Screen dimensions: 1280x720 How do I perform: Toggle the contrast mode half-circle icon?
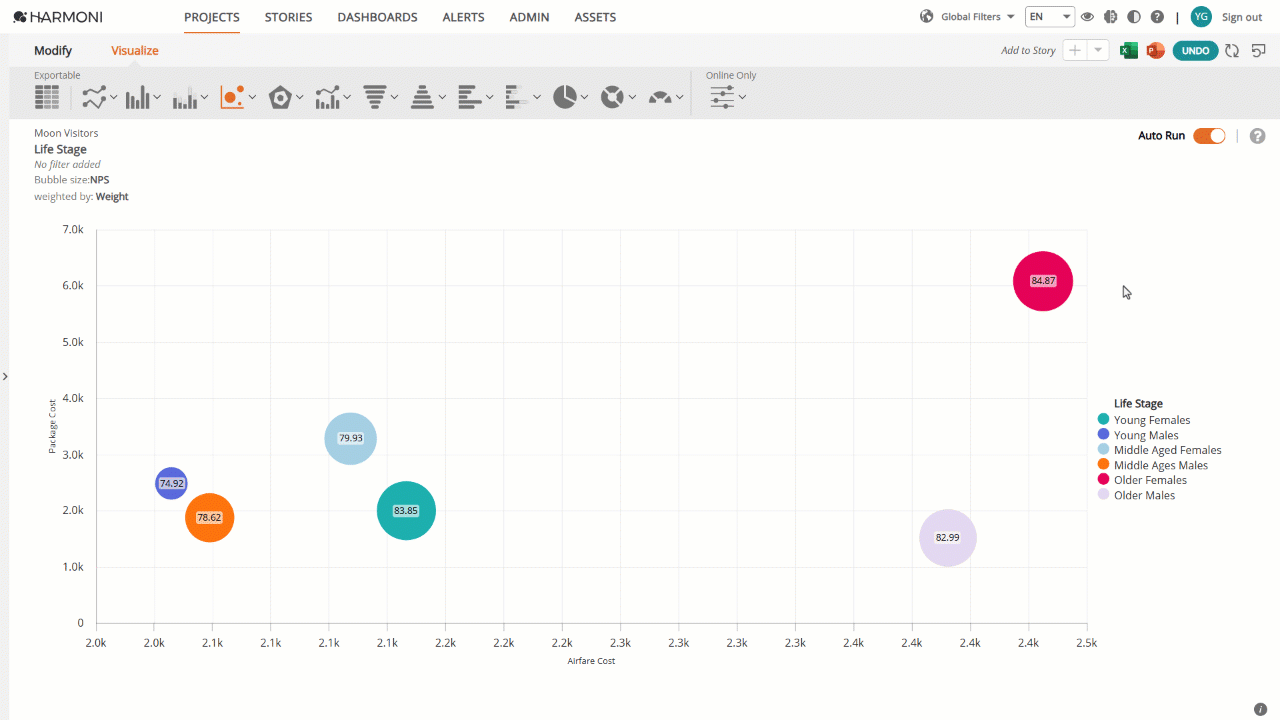pos(1133,17)
